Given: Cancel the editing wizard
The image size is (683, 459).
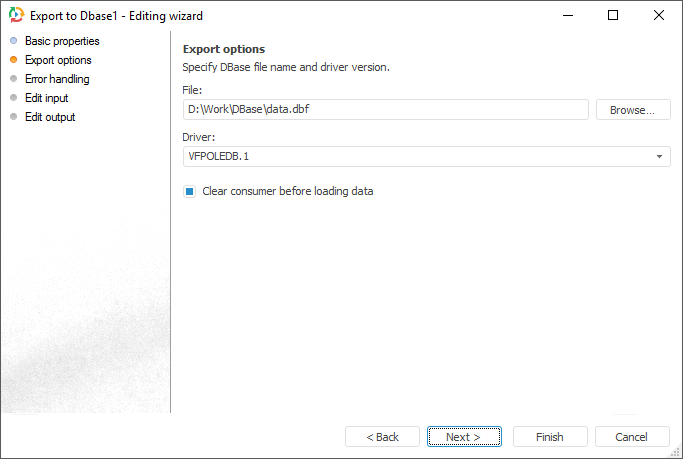Looking at the screenshot, I should pos(632,437).
